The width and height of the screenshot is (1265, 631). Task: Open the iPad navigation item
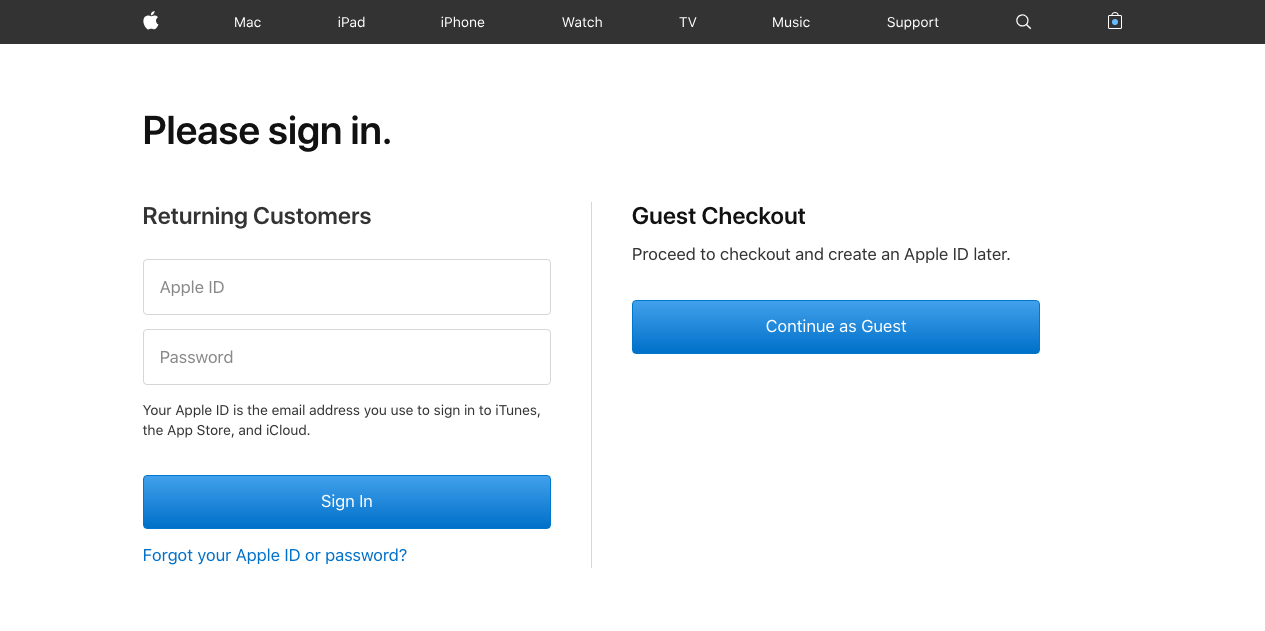click(x=351, y=22)
